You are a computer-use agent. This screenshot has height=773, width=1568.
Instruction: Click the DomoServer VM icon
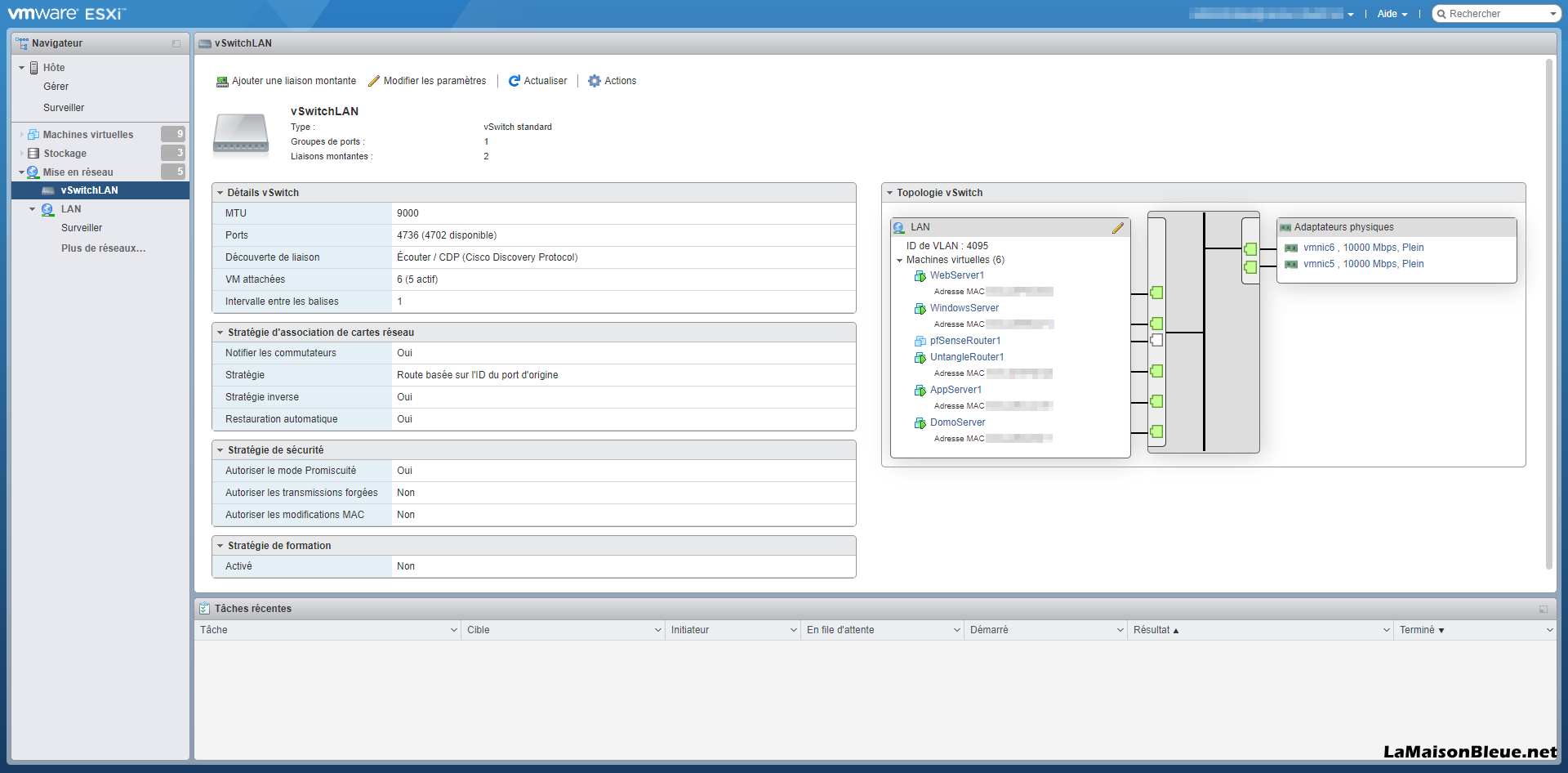tap(920, 423)
